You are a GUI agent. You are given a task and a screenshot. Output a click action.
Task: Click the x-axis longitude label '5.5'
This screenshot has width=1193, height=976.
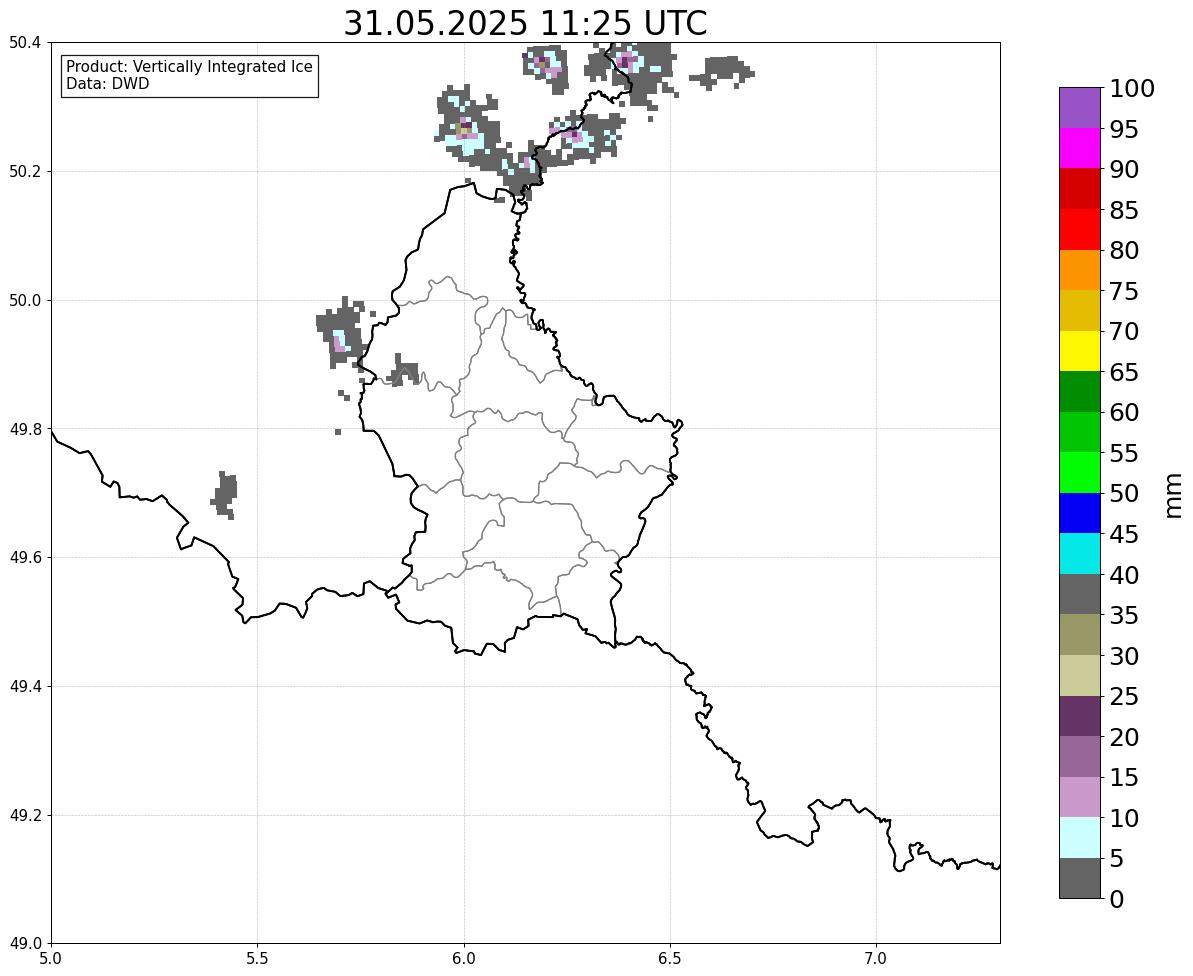[257, 959]
